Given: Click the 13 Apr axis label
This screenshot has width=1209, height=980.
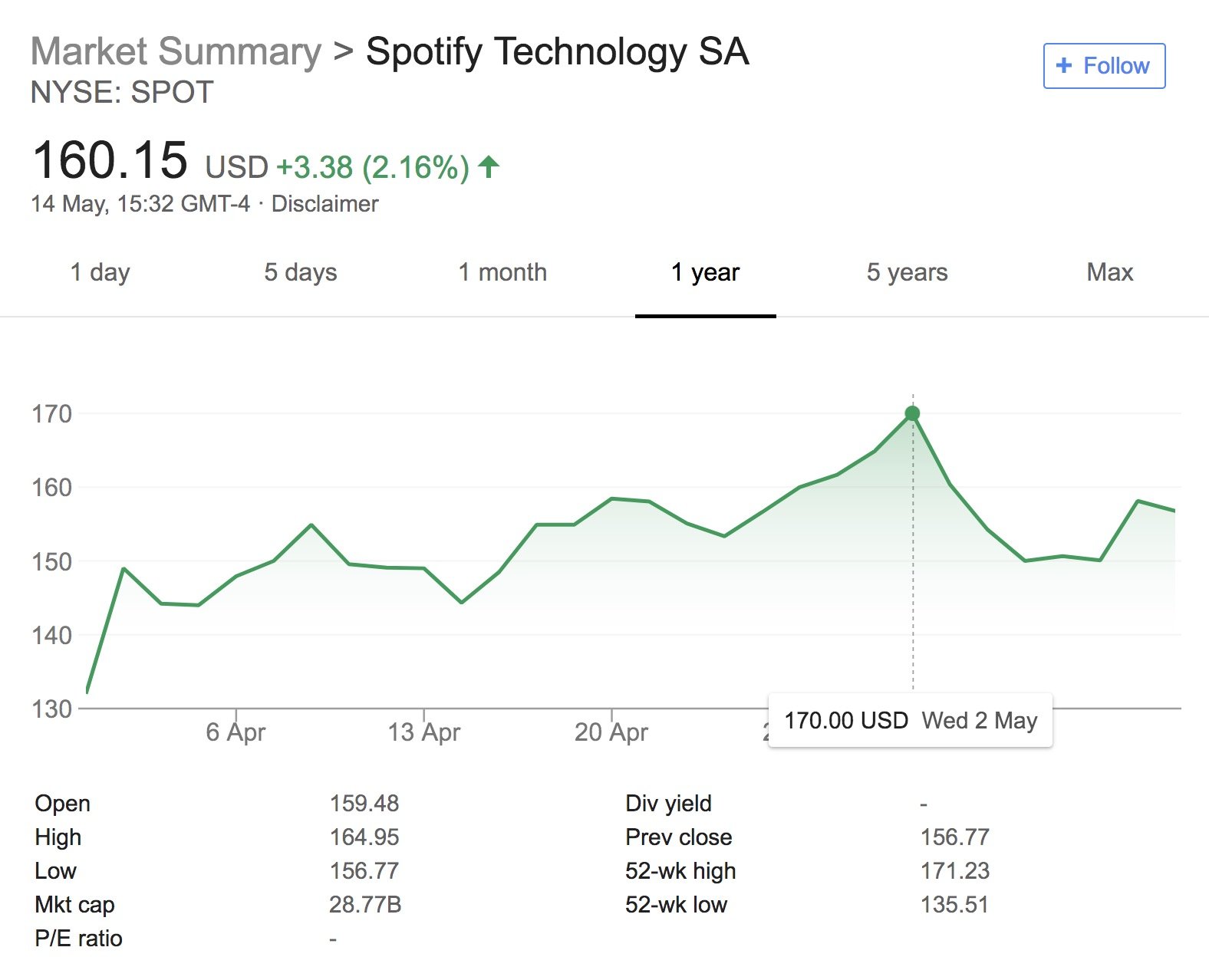Looking at the screenshot, I should pyautogui.click(x=423, y=732).
